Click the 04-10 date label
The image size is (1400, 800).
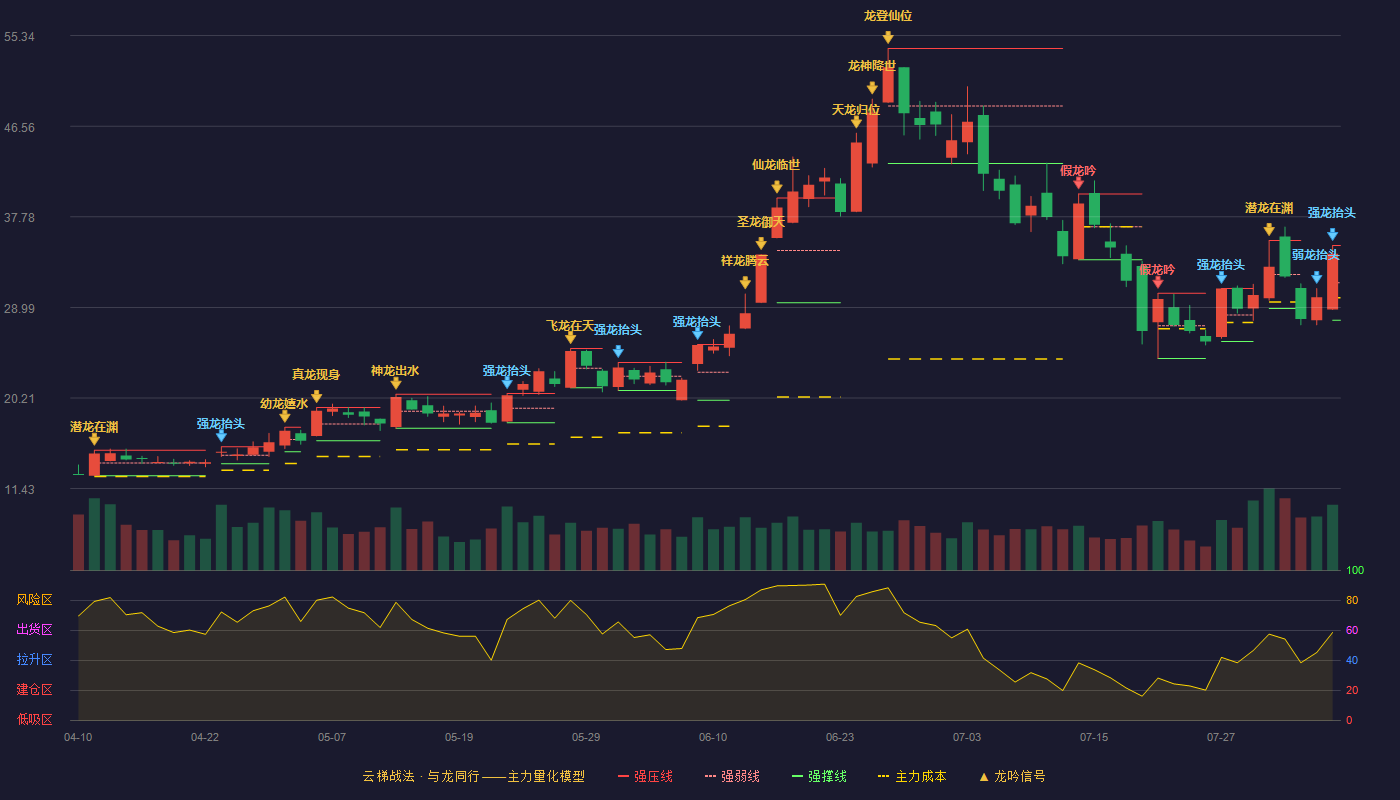click(x=78, y=737)
